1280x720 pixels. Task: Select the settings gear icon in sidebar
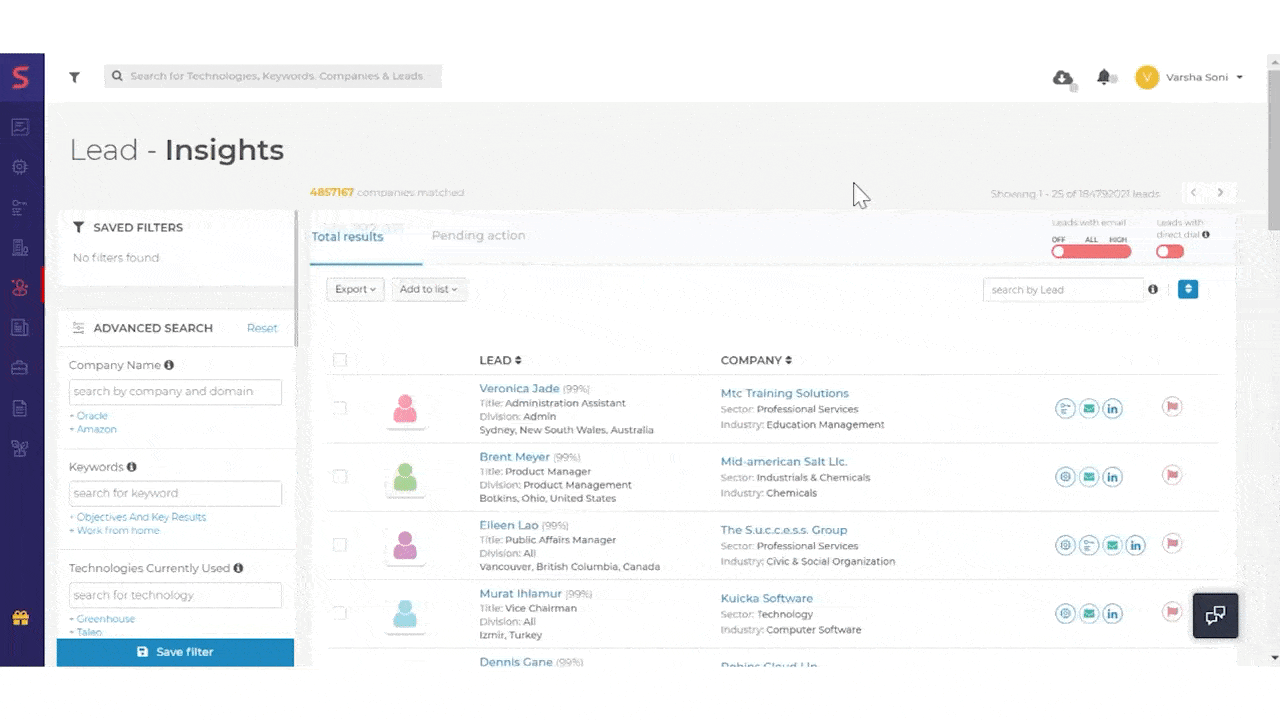[x=22, y=167]
